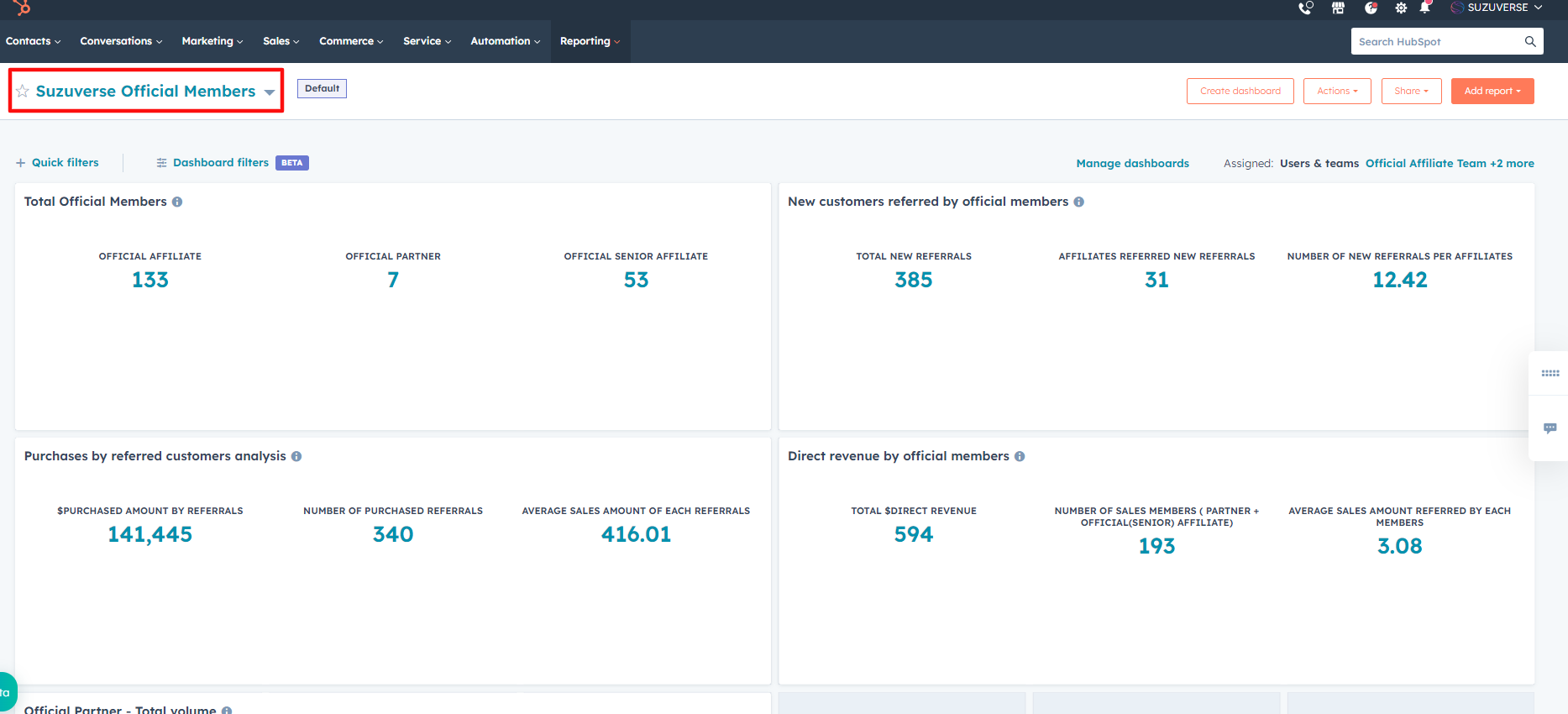Open the HubSpot Marketplace icon
Screen dimensions: 1568x714
[x=1338, y=8]
